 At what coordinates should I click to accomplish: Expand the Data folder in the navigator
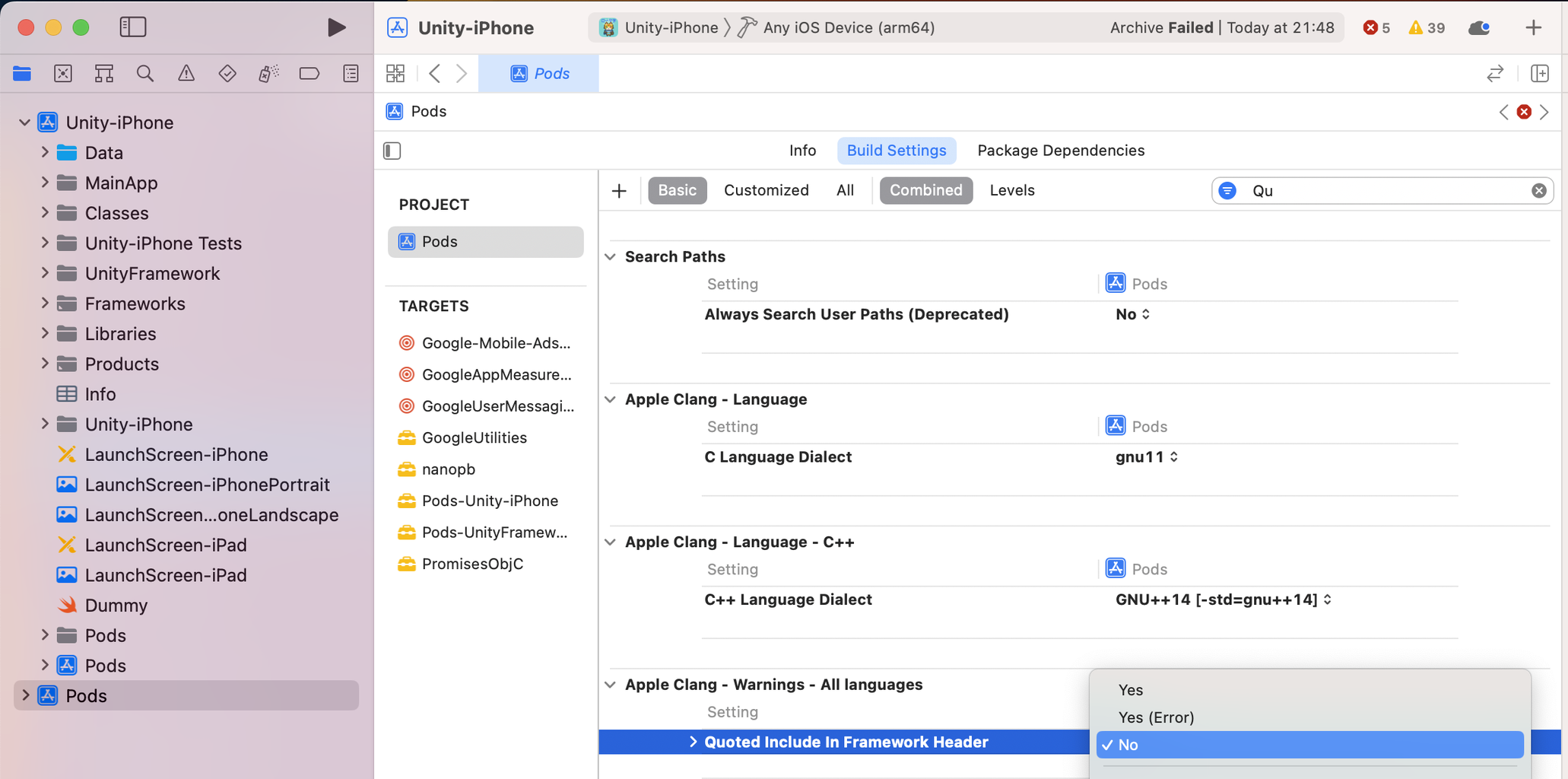point(44,152)
